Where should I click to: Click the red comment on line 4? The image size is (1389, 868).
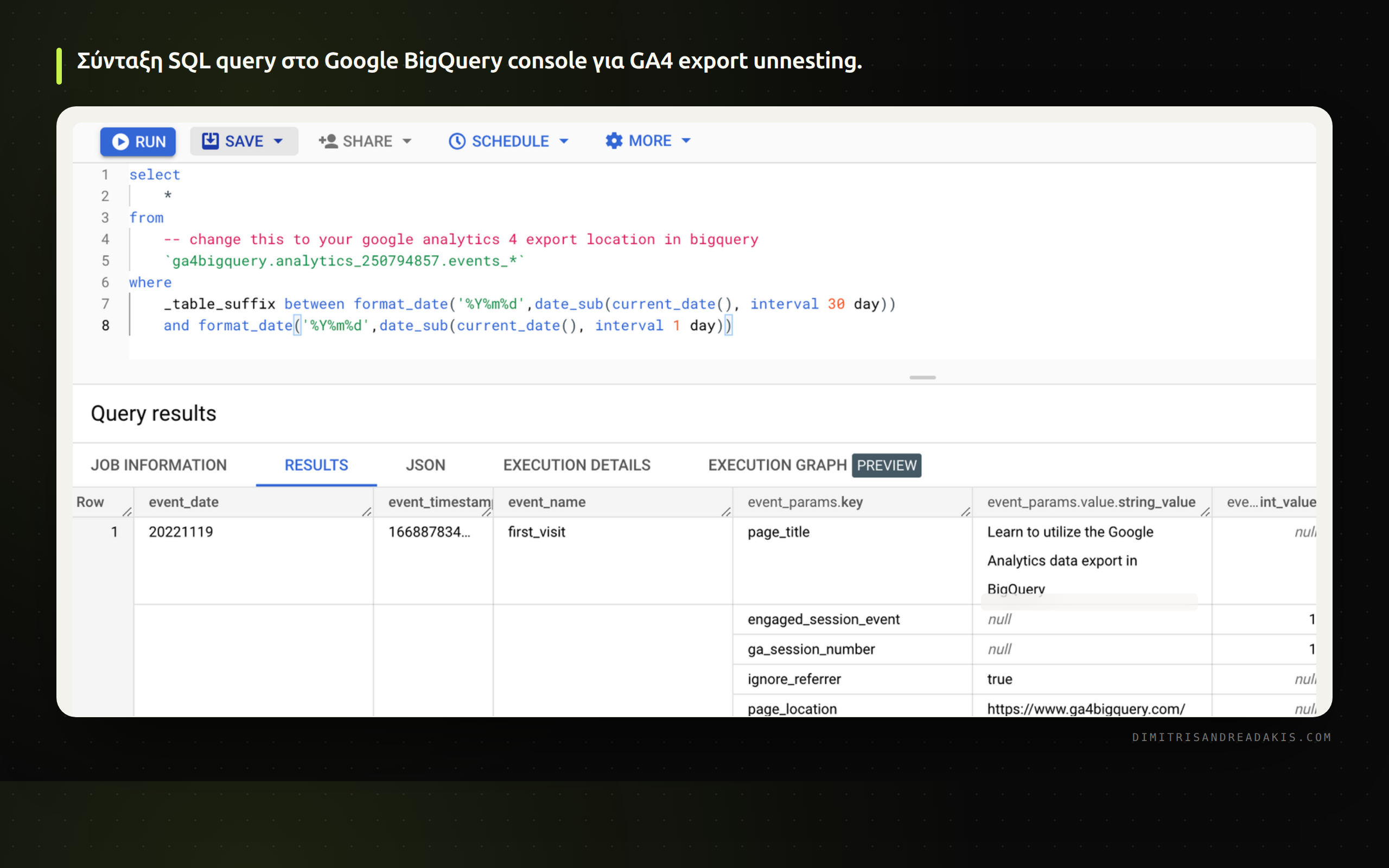coord(461,239)
